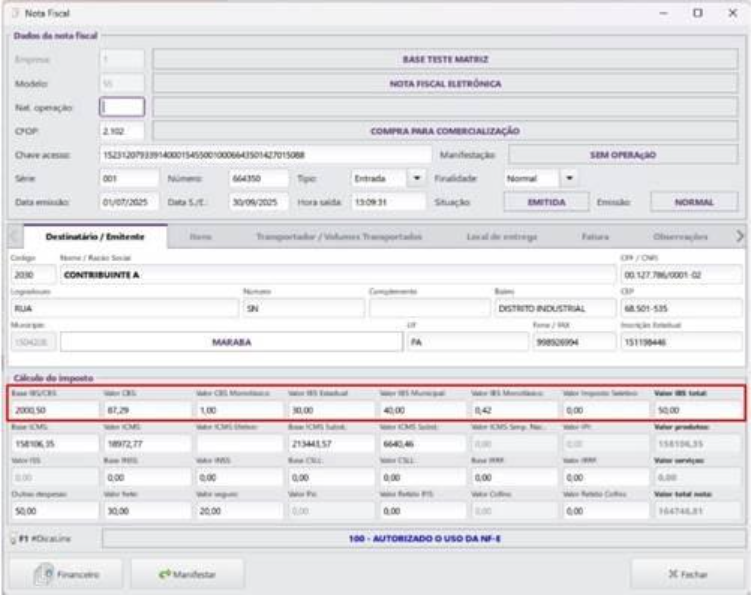Click the Município name field MARABA
This screenshot has width=751, height=595.
point(231,342)
